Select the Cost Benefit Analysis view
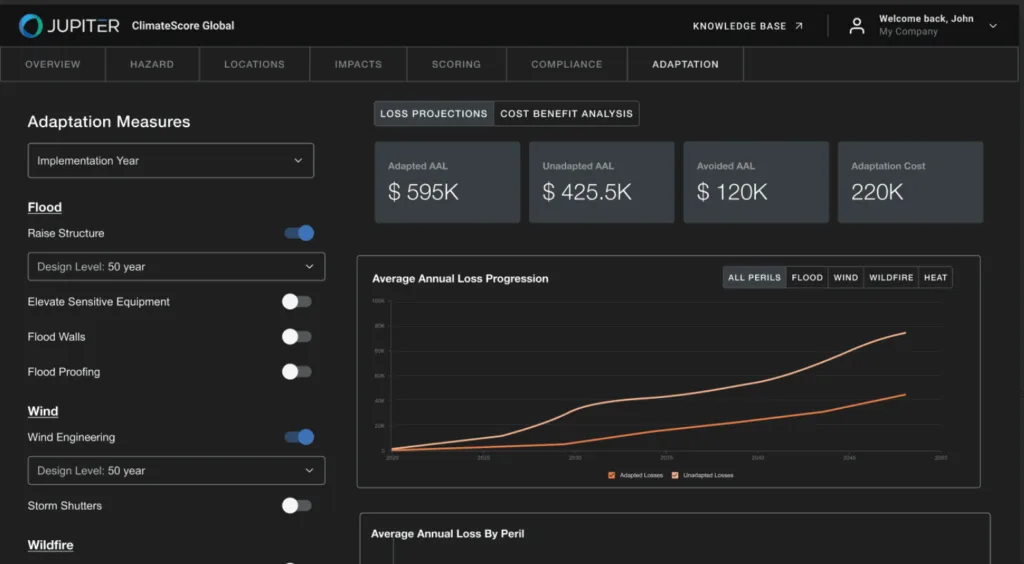This screenshot has width=1024, height=564. coord(566,114)
